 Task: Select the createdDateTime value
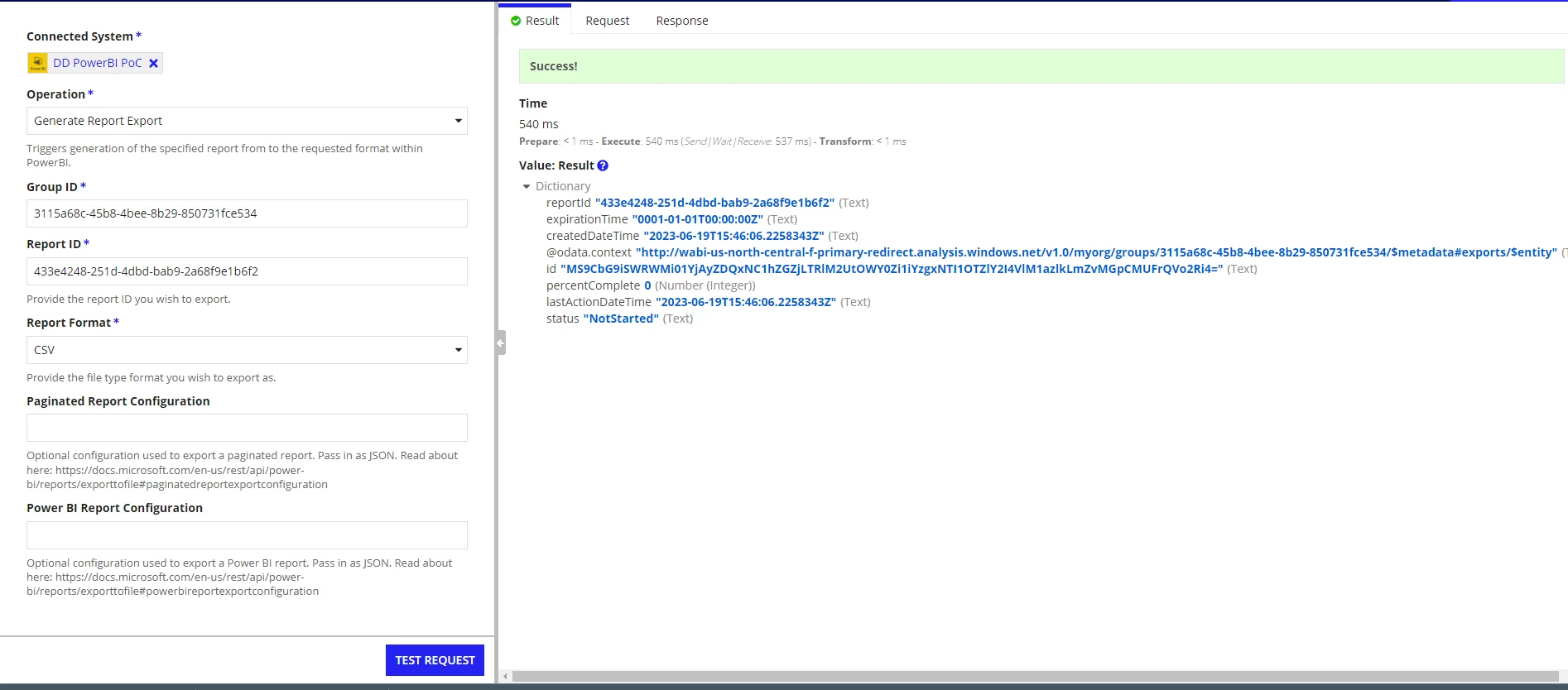click(x=733, y=236)
